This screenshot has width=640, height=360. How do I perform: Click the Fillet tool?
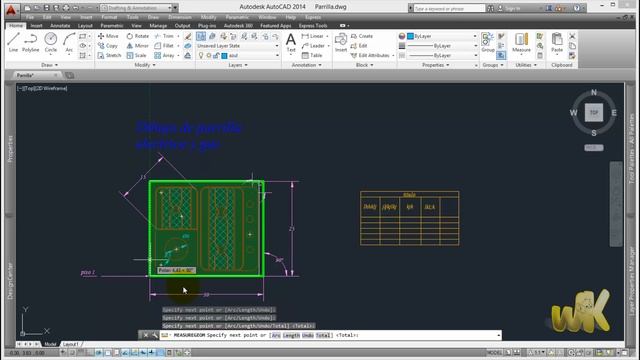tap(164, 46)
